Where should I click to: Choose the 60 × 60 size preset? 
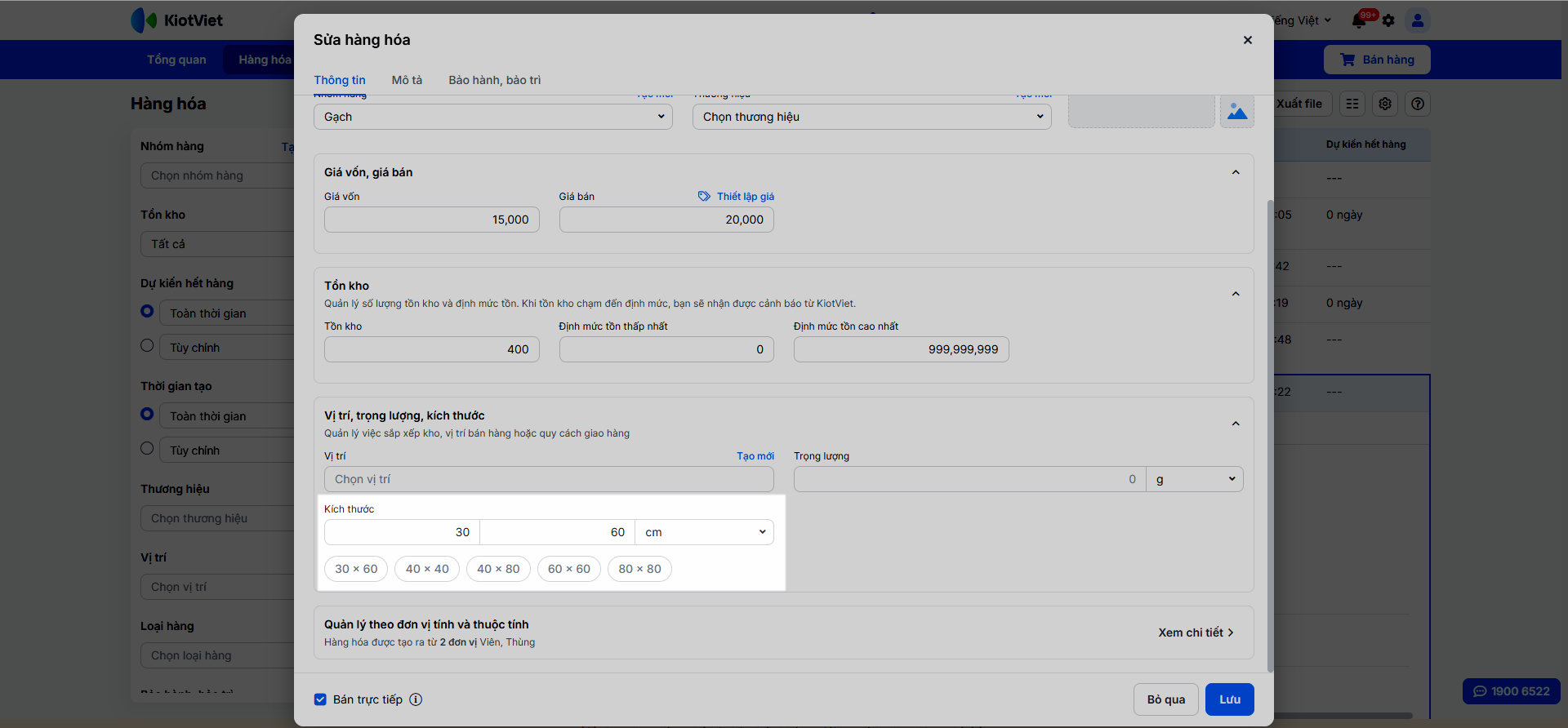coord(568,569)
